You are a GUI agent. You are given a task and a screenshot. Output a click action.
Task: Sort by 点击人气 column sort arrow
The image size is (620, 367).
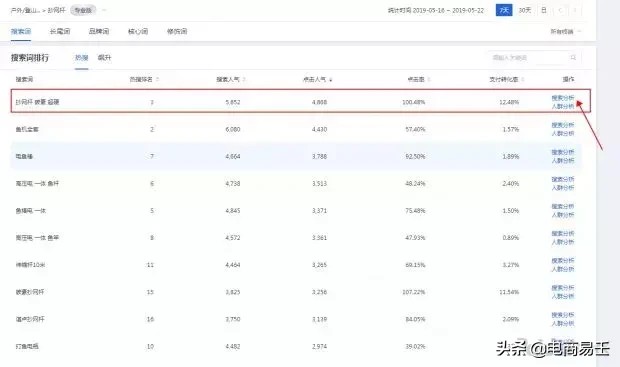click(331, 79)
